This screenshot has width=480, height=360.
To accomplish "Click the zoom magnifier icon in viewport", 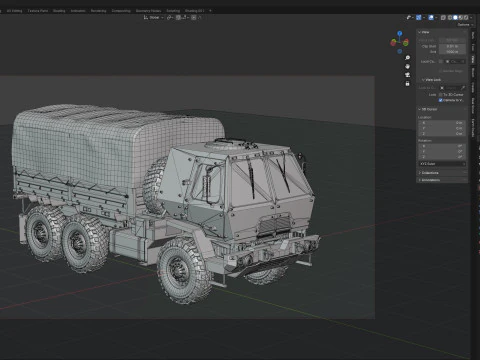I will [407, 58].
